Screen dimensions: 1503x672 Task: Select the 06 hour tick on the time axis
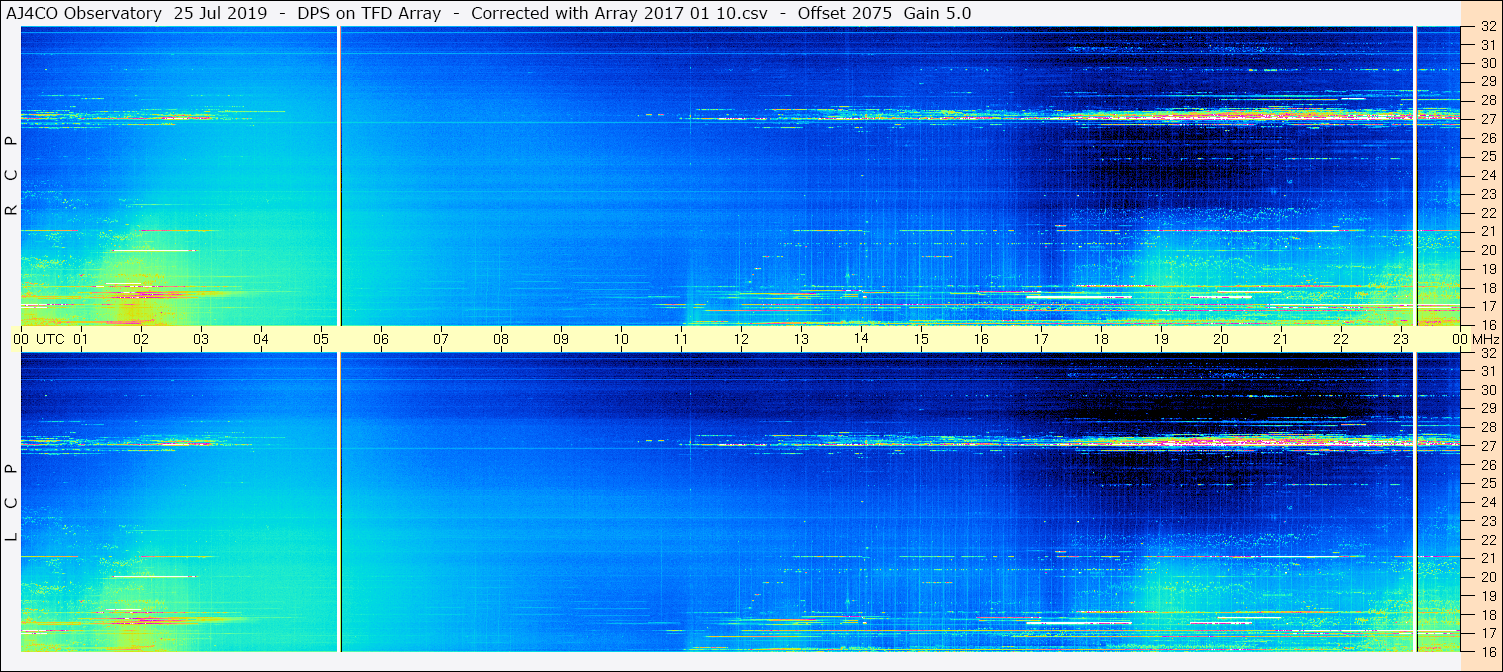click(x=381, y=339)
